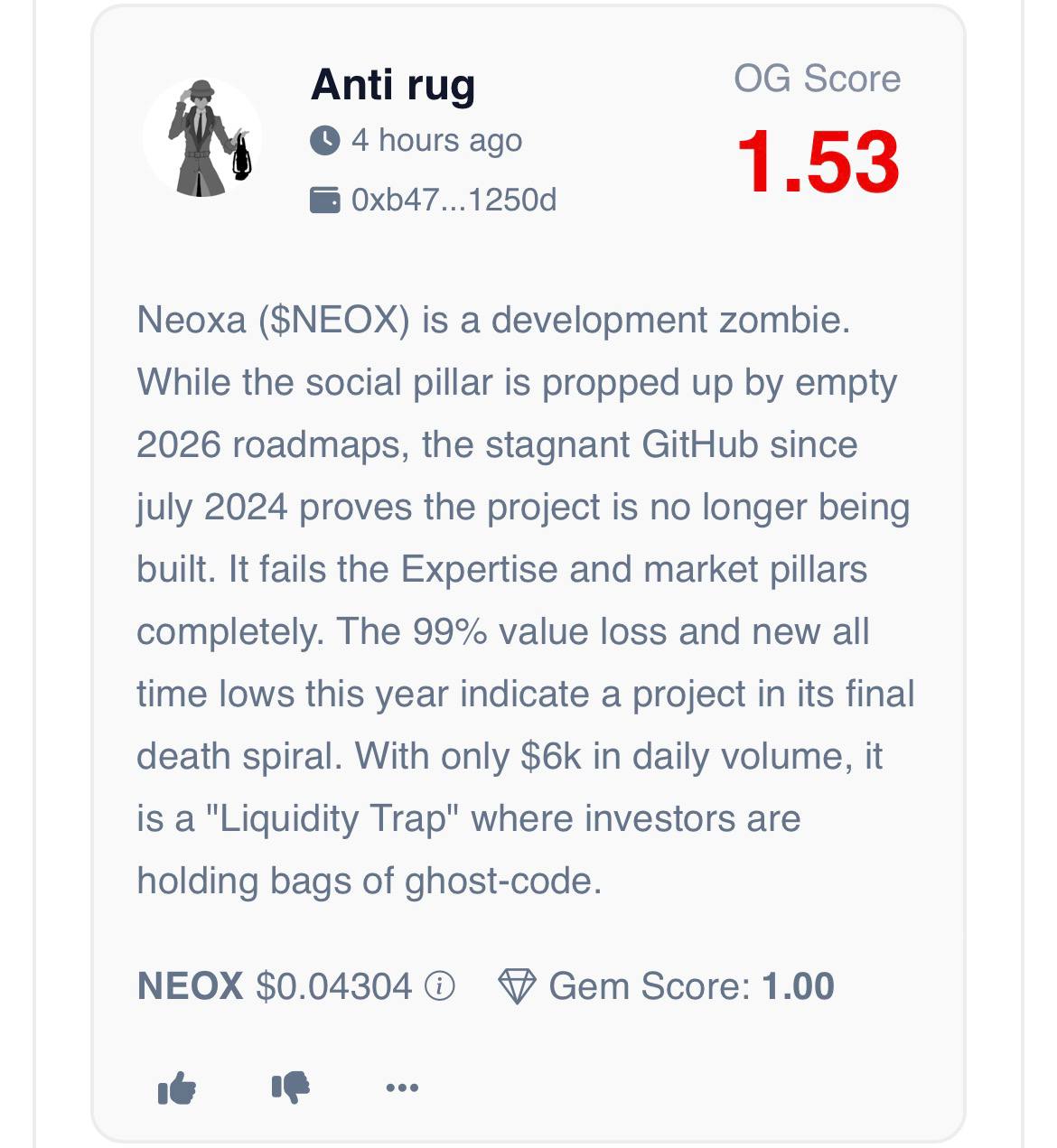Click the info icon beside NEOX price
This screenshot has width=1057, height=1148.
click(440, 986)
